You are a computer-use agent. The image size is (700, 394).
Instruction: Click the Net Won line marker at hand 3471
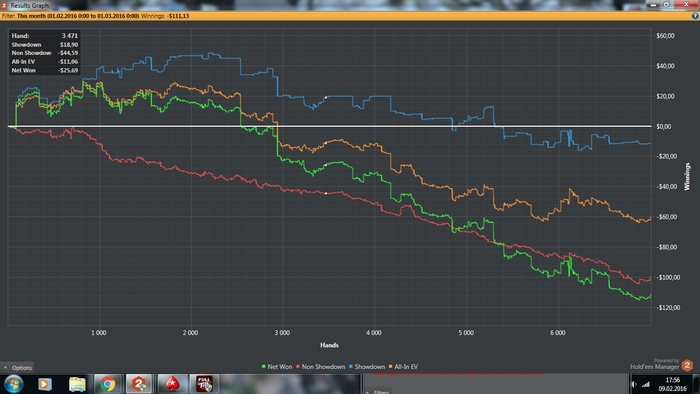pos(326,165)
